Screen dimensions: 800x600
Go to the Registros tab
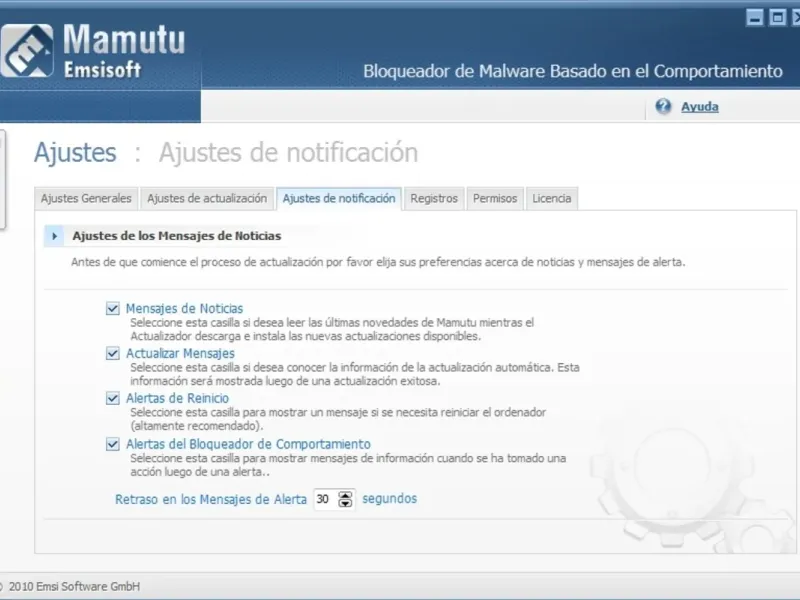point(434,198)
